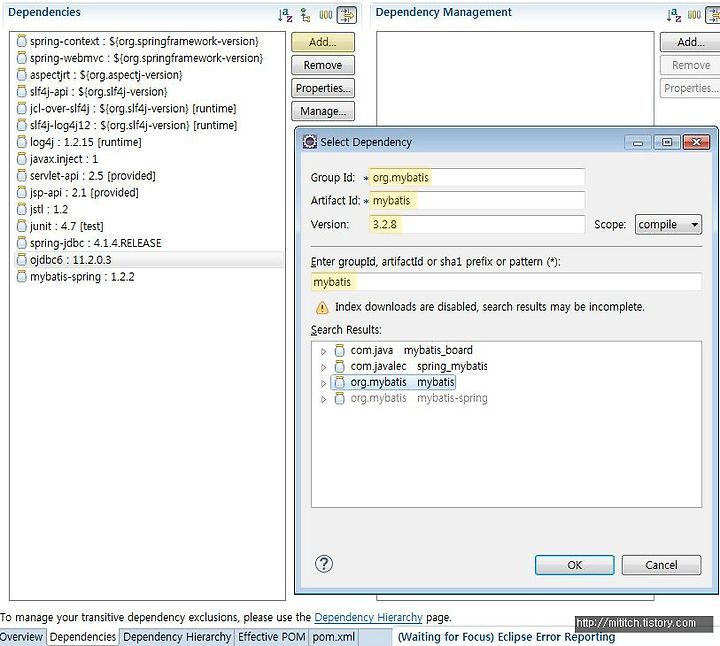Image resolution: width=720 pixels, height=646 pixels.
Task: Click Add button in Dependencies section
Action: pos(323,42)
